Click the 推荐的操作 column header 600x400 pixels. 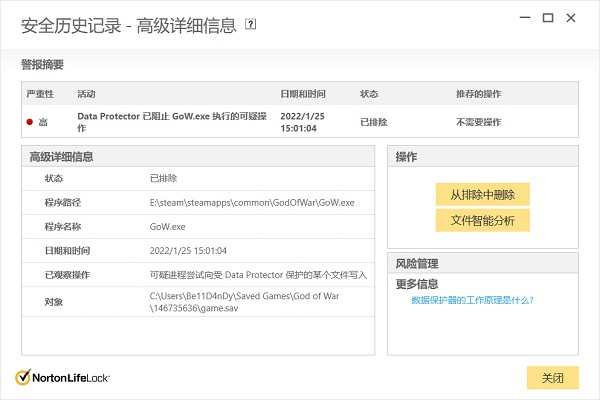[478, 94]
